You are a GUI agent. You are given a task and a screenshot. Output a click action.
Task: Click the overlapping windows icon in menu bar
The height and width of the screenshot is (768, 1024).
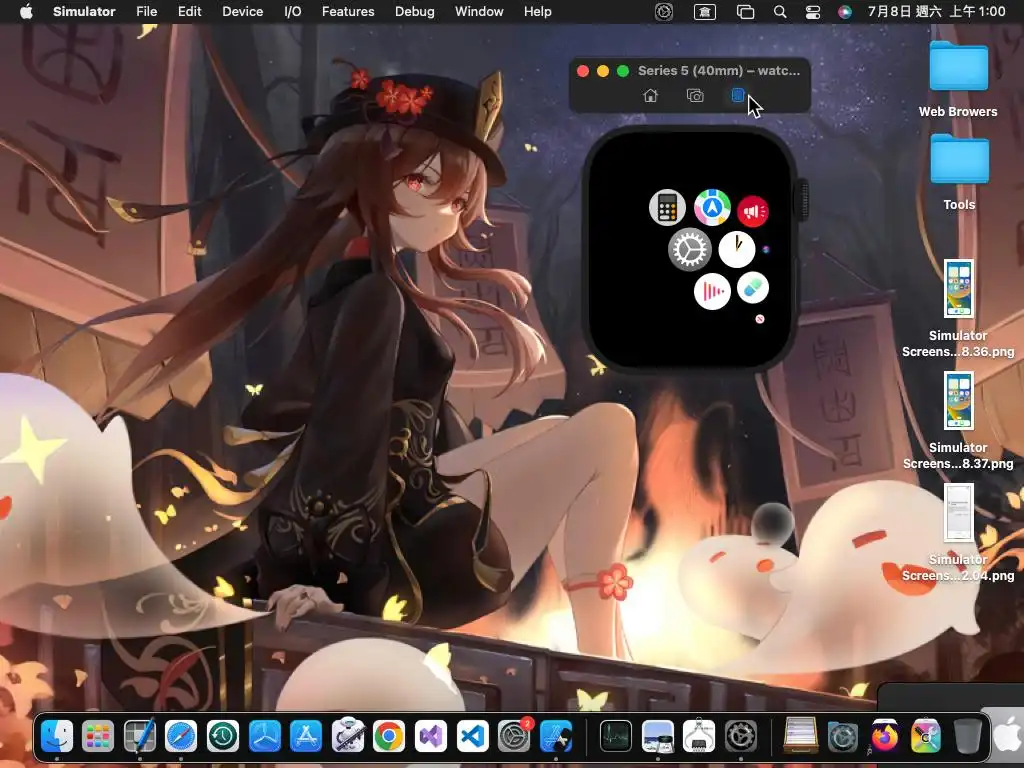745,11
